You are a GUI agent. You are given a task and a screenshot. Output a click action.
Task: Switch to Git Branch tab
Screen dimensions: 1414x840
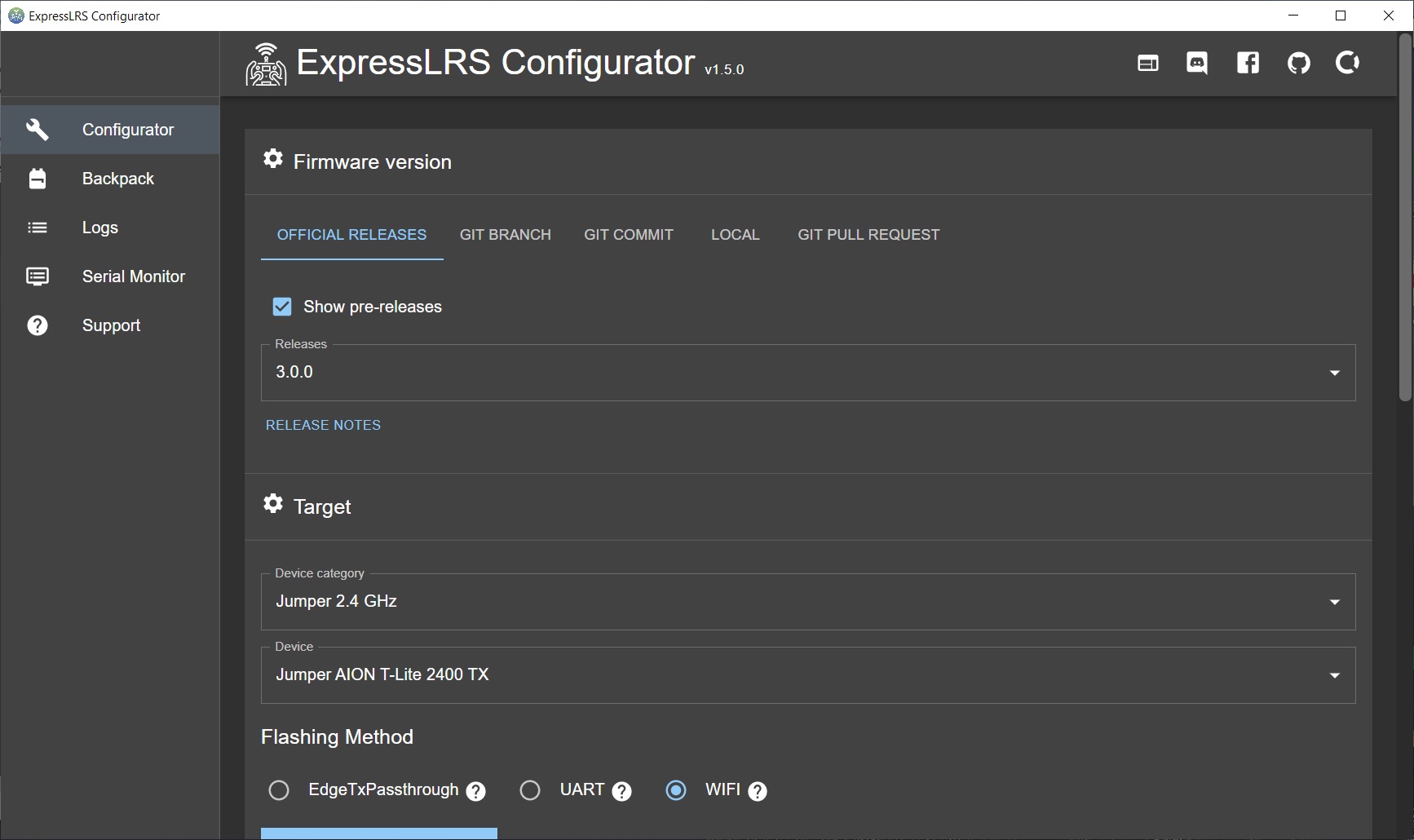tap(506, 235)
